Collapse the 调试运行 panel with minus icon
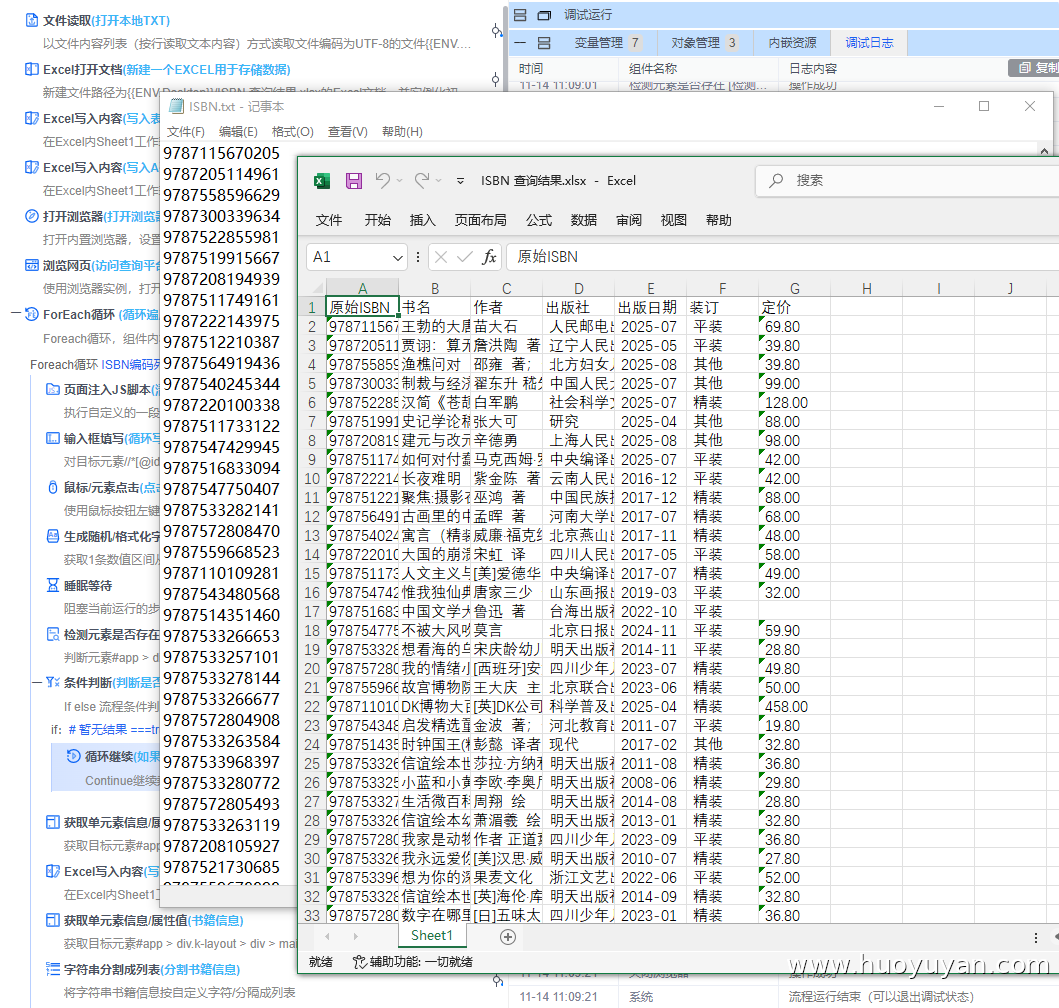The image size is (1059, 1008). tap(520, 43)
